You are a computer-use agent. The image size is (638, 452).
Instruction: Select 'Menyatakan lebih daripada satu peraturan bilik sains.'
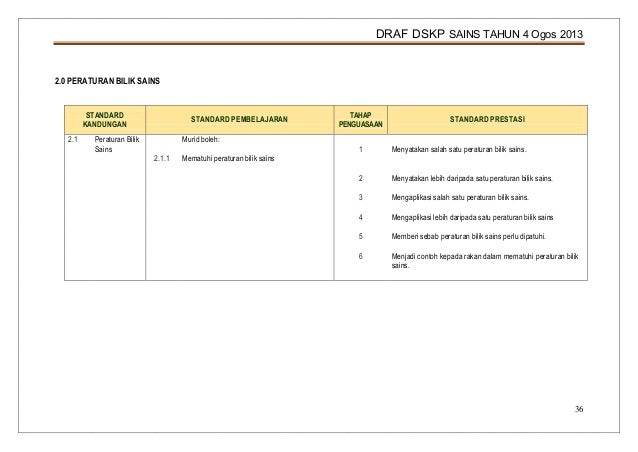472,178
